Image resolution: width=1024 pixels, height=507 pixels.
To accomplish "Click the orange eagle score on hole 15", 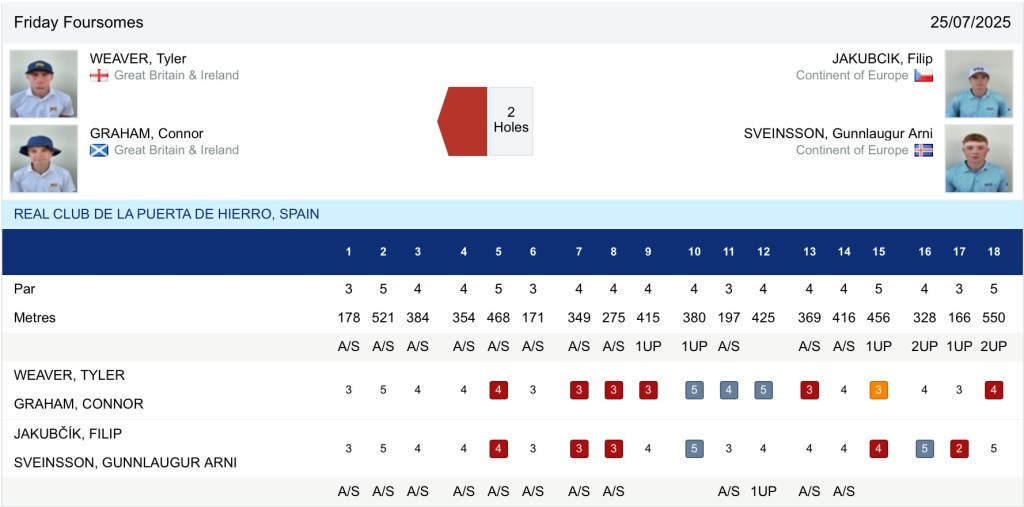I will (878, 390).
